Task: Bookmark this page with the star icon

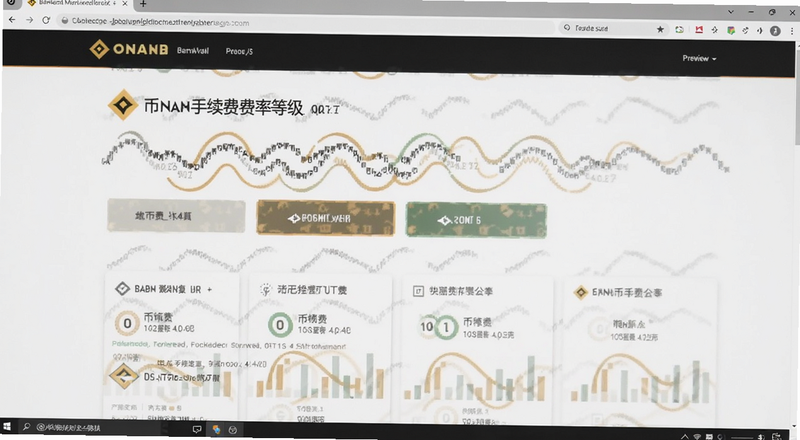Action: (660, 29)
